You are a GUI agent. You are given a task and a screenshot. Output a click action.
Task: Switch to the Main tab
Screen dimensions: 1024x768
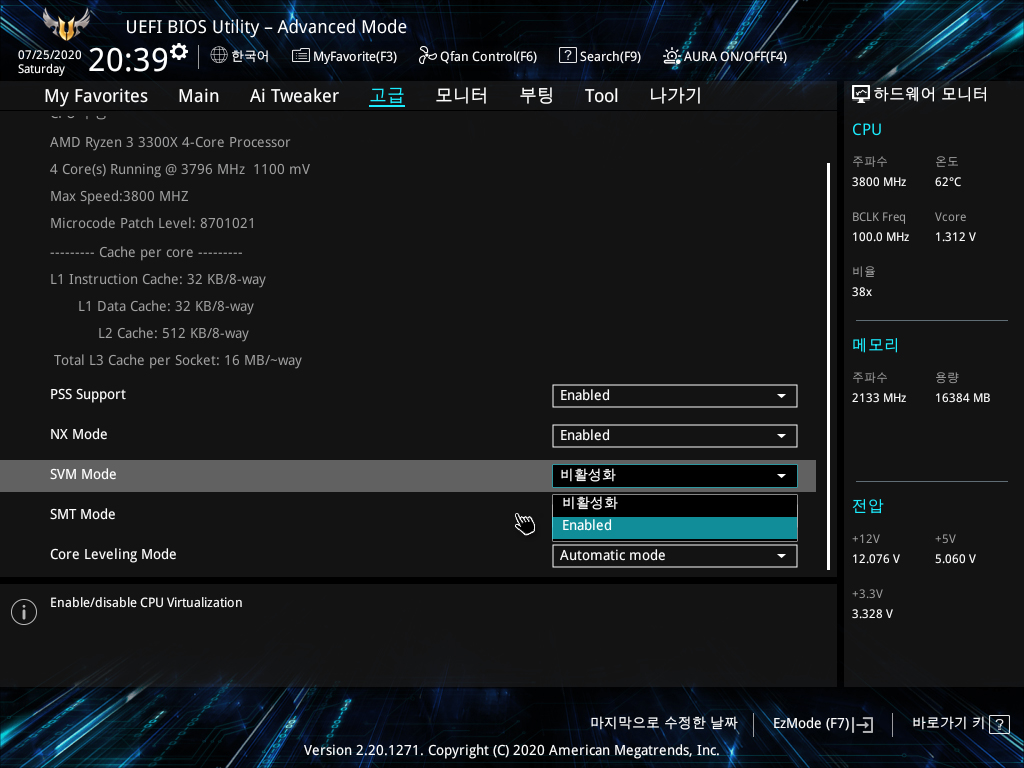tap(199, 96)
